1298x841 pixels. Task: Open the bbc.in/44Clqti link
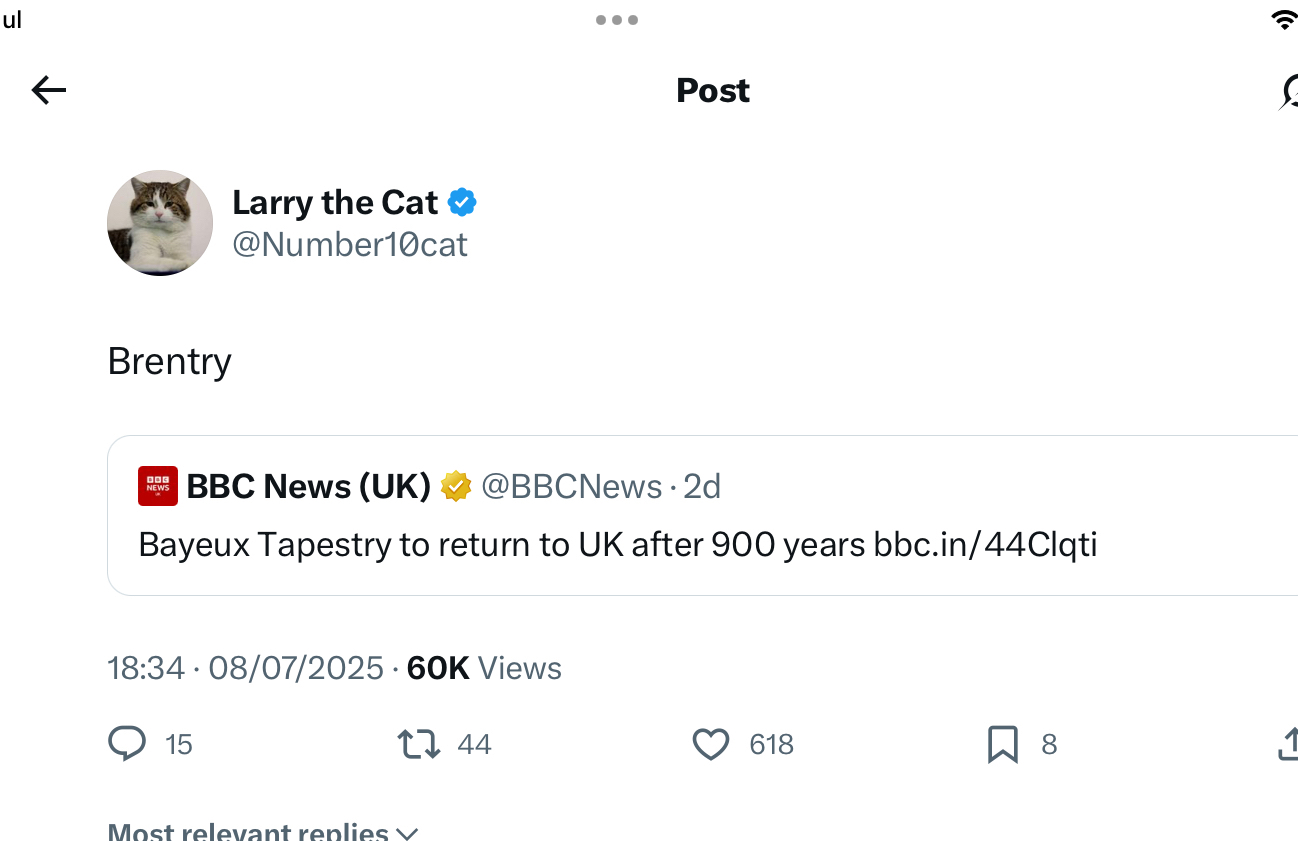985,544
